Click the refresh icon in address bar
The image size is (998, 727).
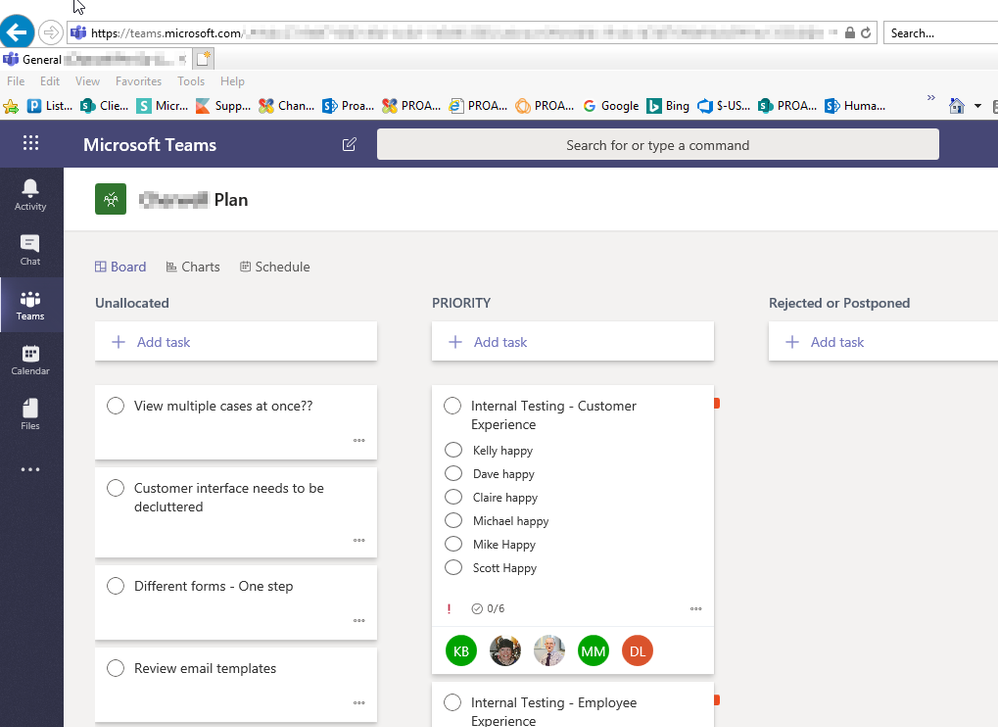[866, 33]
